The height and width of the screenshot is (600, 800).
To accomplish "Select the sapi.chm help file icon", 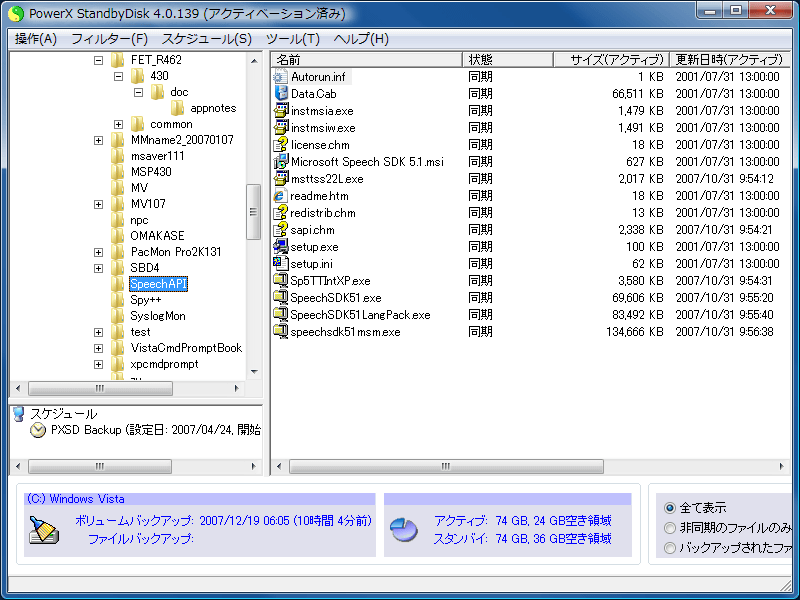I will click(280, 230).
